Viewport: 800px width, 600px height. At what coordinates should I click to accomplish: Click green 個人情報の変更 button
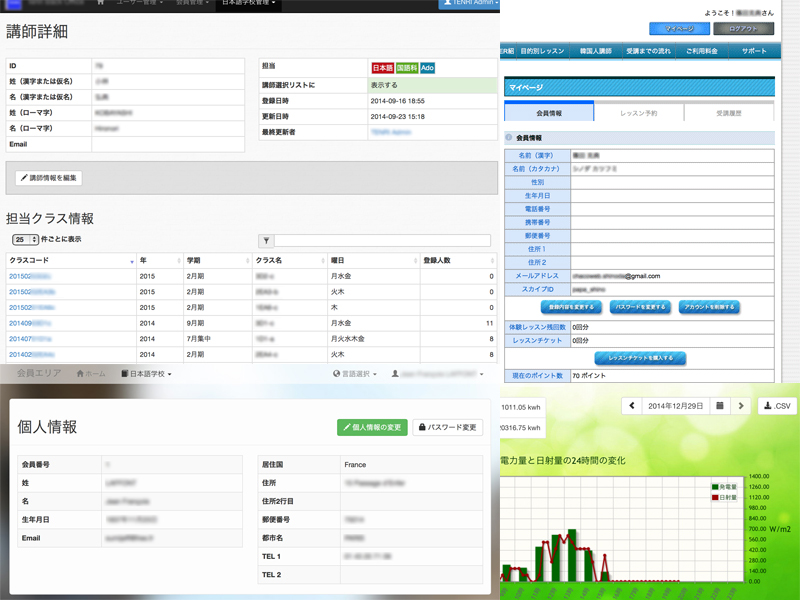[x=372, y=427]
